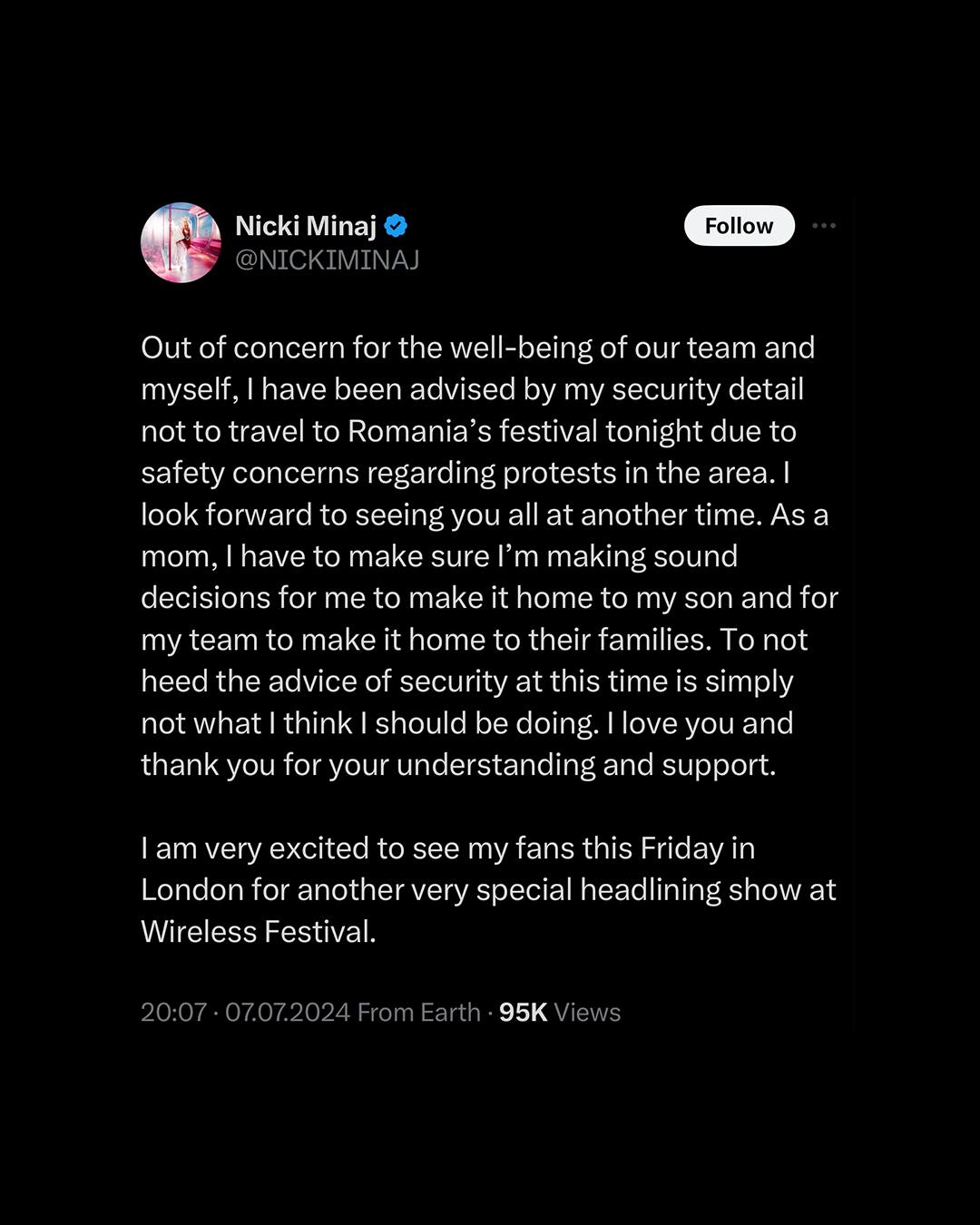Click the line starting heed the advice
Image resolution: width=980 pixels, height=1225 pixels.
(467, 681)
